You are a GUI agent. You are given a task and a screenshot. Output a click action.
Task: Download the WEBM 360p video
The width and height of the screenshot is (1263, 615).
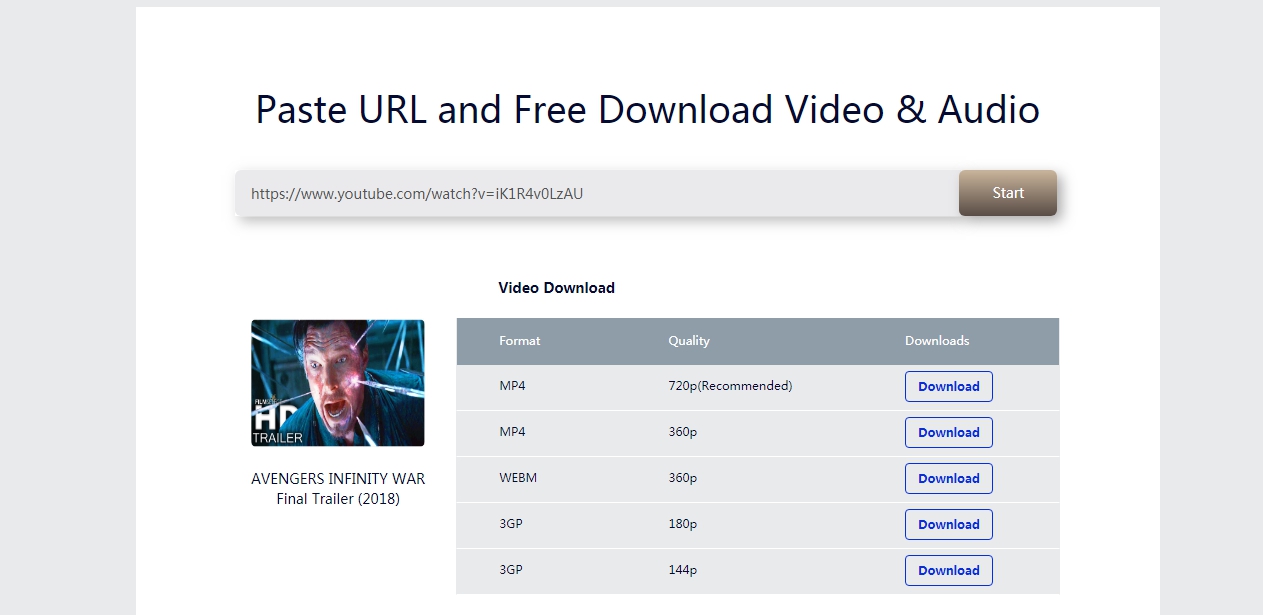click(948, 478)
